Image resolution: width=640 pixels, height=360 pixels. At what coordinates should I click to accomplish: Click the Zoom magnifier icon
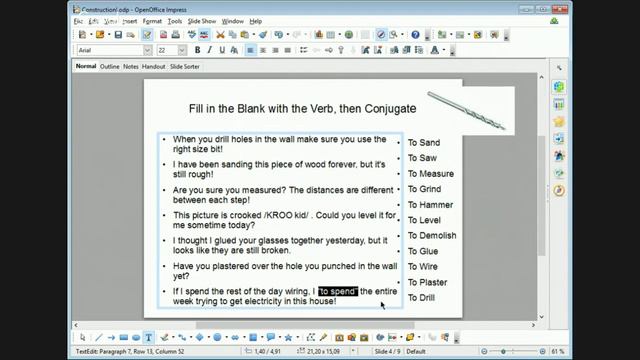click(x=393, y=35)
